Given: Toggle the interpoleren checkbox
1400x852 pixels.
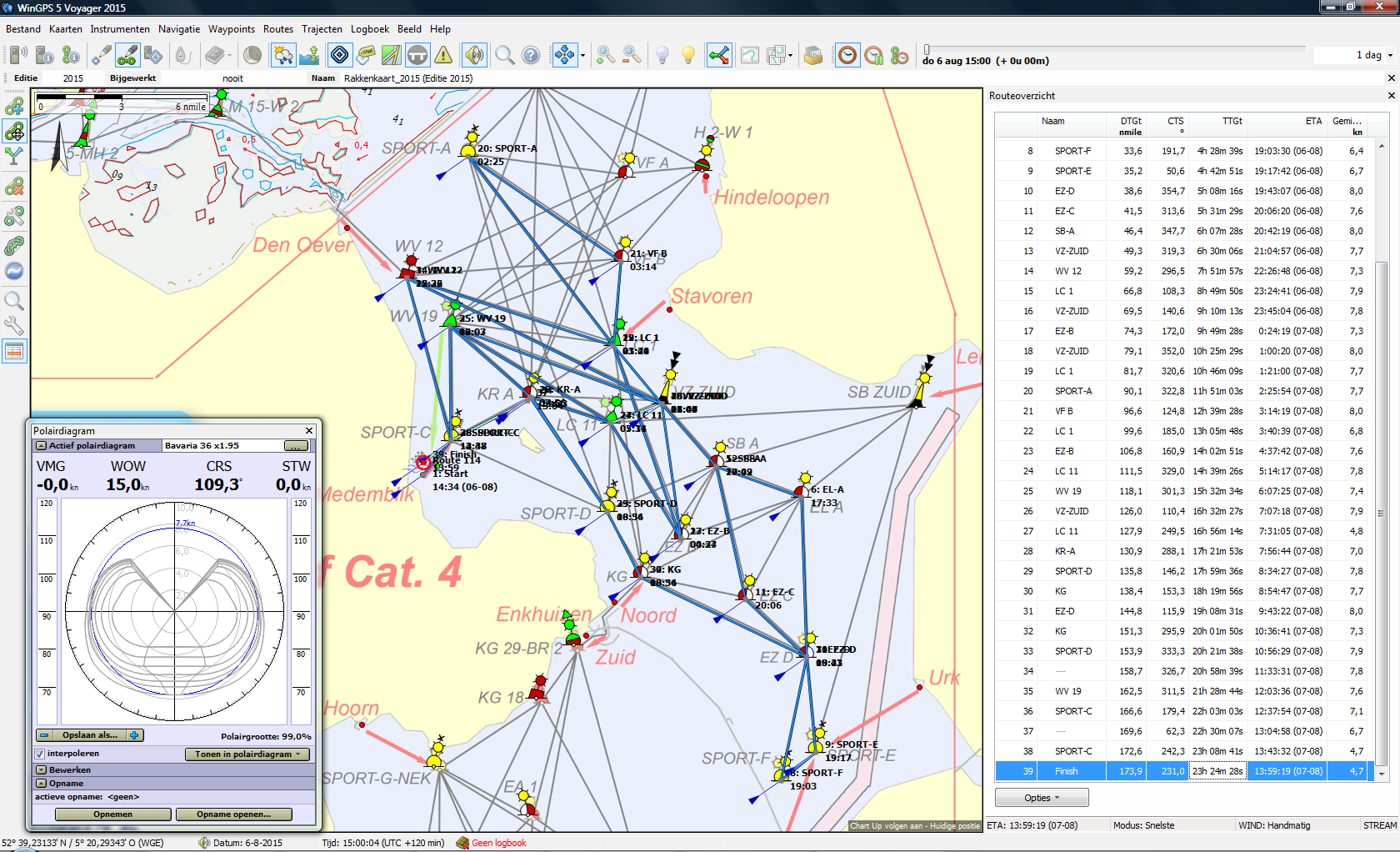Looking at the screenshot, I should pyautogui.click(x=40, y=754).
